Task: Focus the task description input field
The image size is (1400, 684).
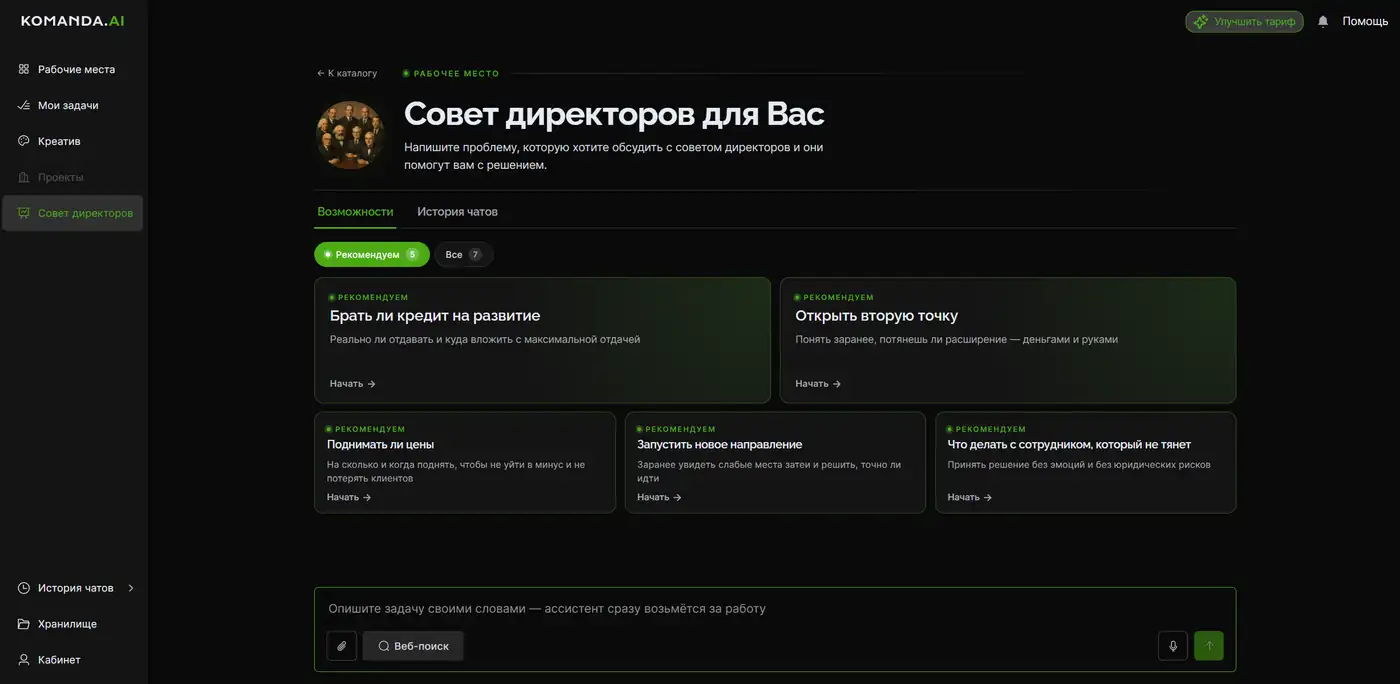Action: (x=775, y=608)
